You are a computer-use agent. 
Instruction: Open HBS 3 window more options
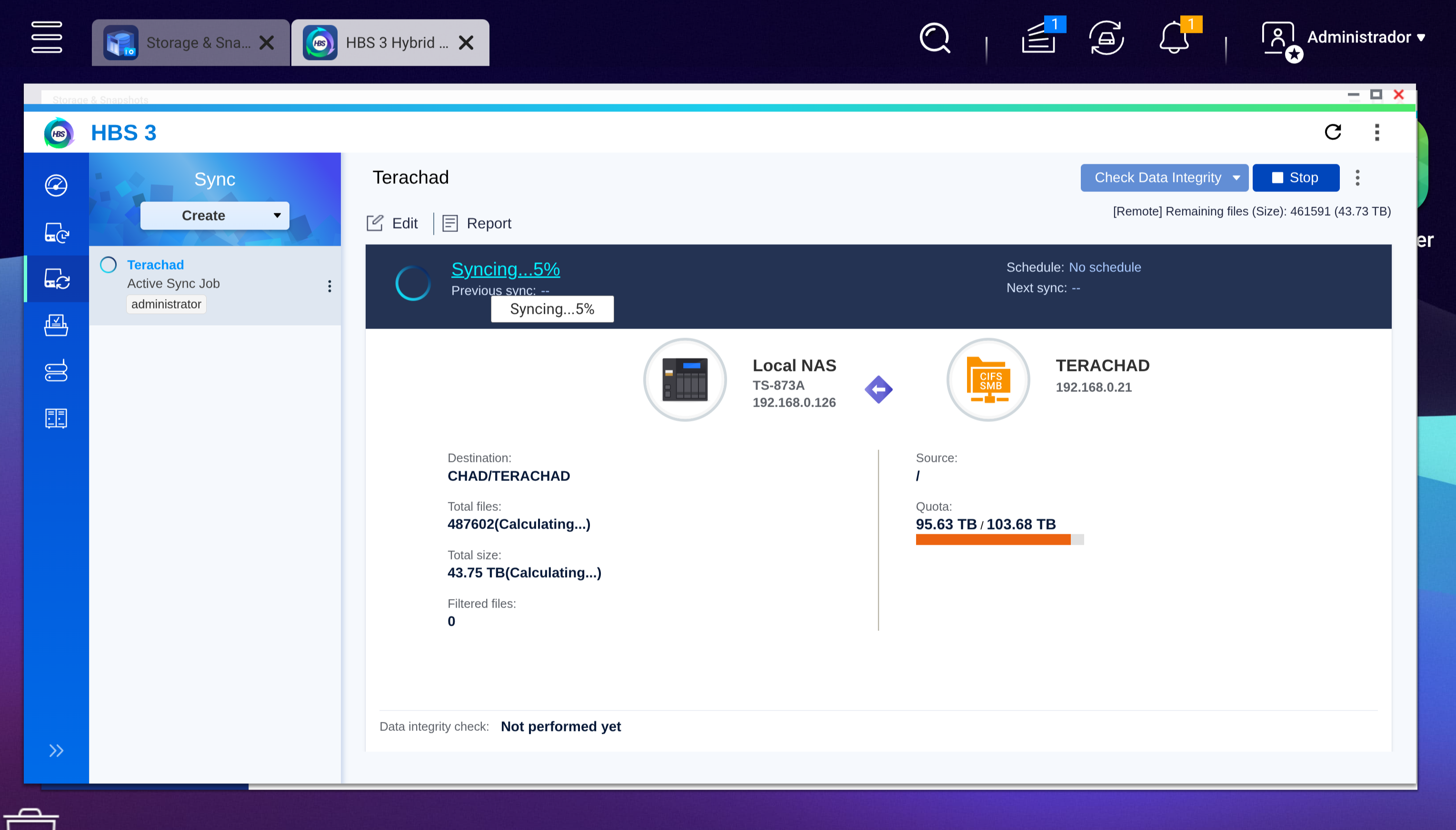(x=1377, y=132)
